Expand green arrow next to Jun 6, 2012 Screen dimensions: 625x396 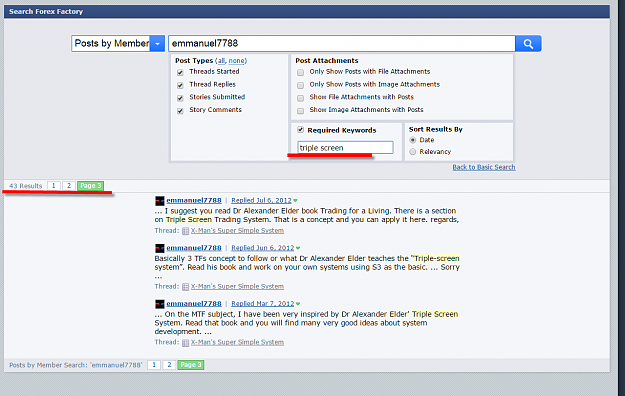coord(298,248)
